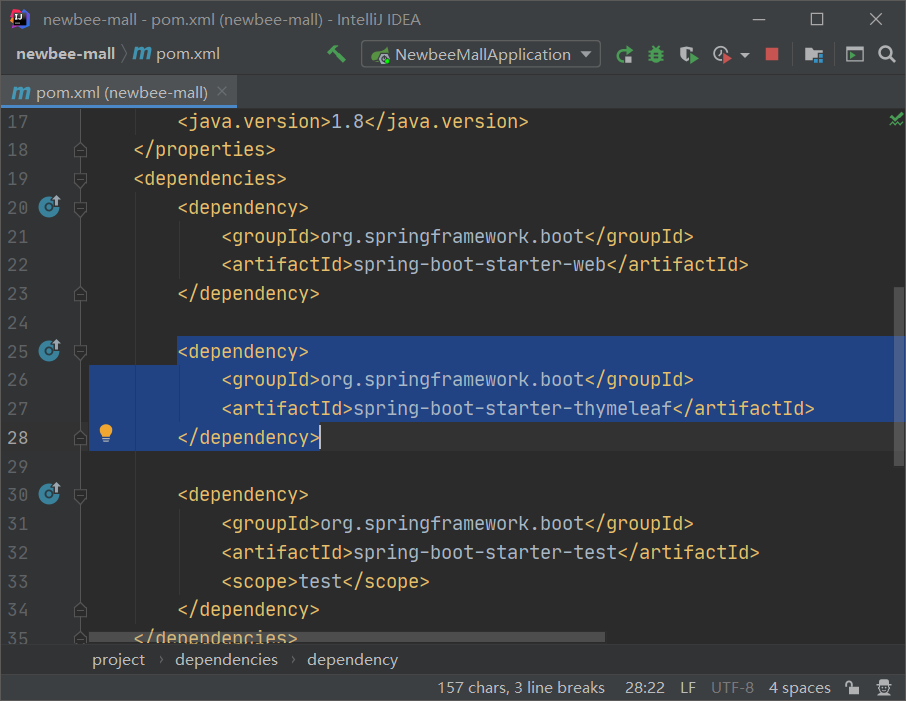
Task: Click the horizontal editor scrollbar
Action: pos(347,637)
